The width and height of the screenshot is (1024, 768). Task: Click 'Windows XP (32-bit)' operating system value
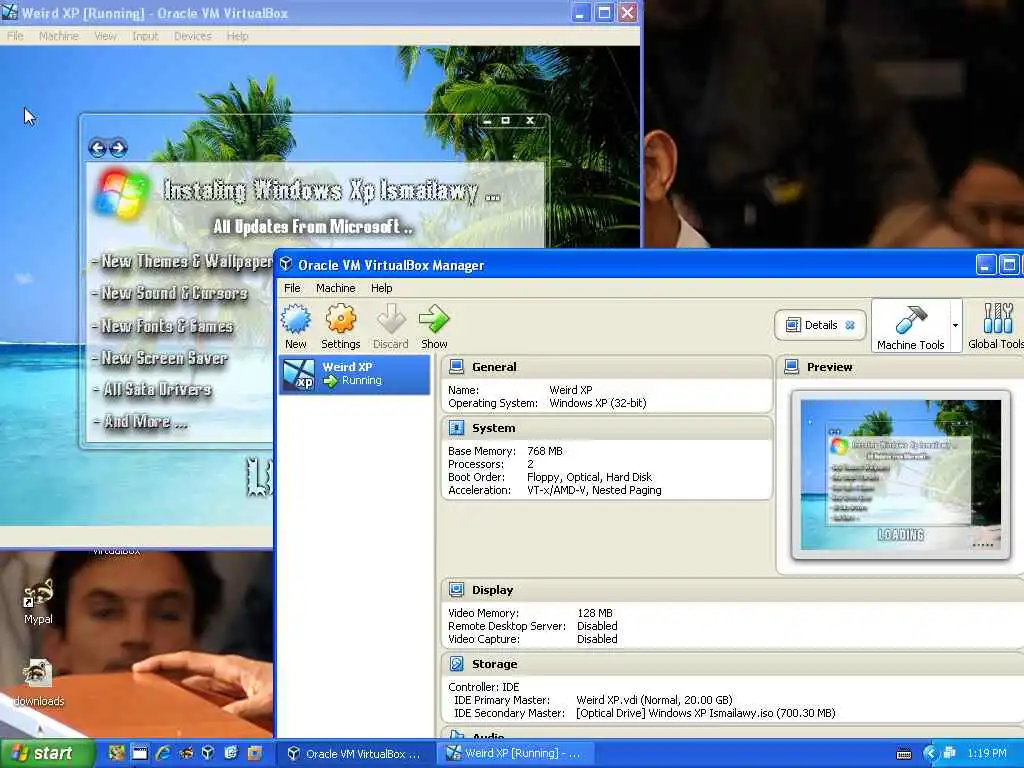click(x=598, y=403)
